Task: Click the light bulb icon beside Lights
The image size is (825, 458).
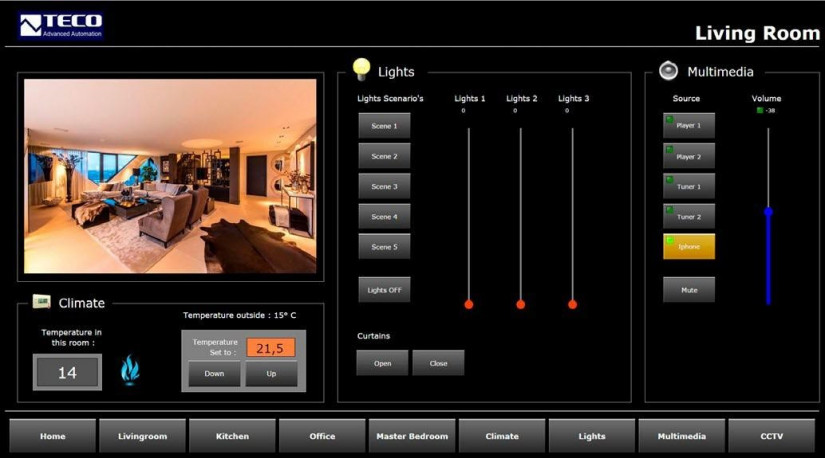Action: pos(361,69)
